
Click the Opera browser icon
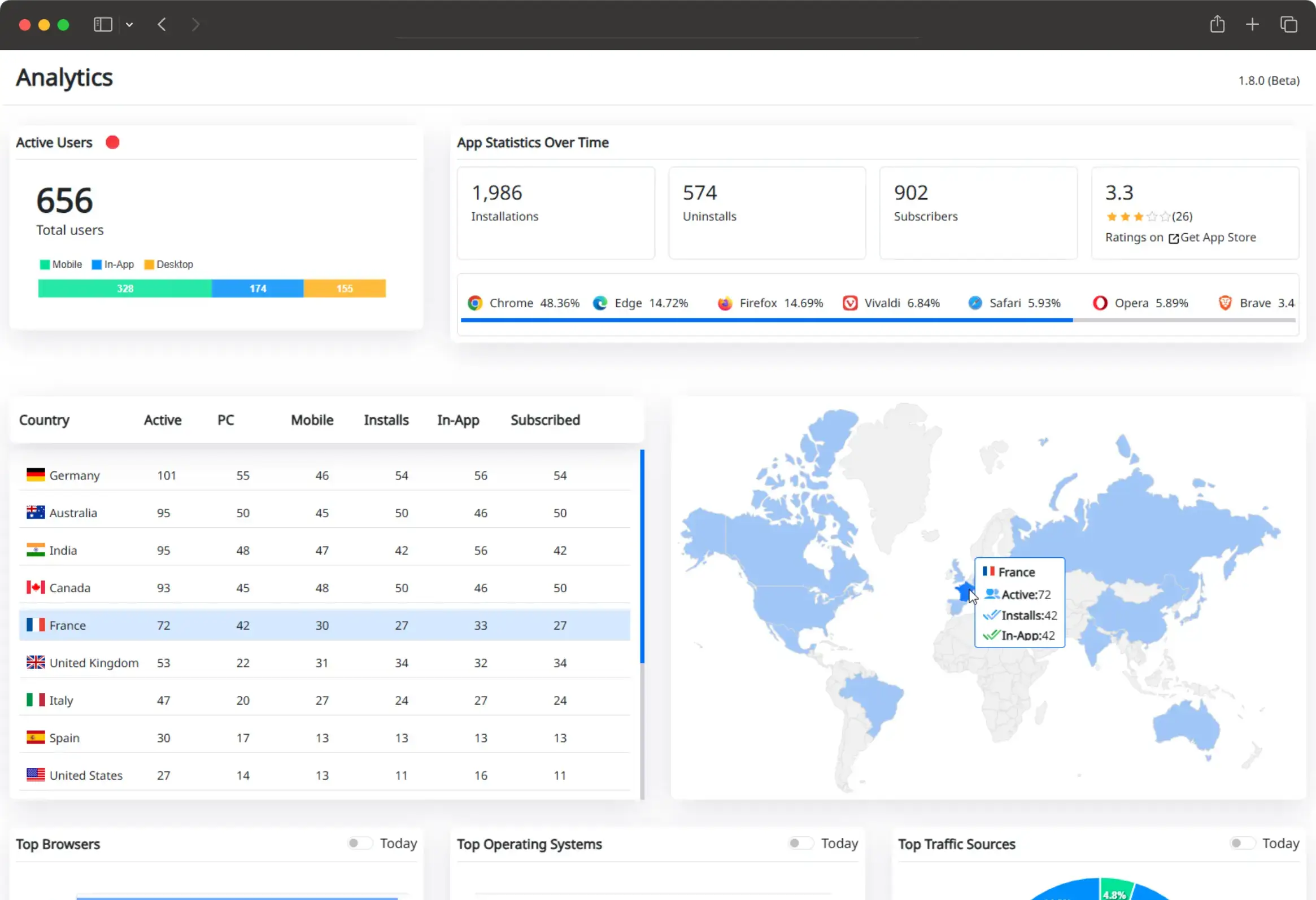tap(1100, 303)
